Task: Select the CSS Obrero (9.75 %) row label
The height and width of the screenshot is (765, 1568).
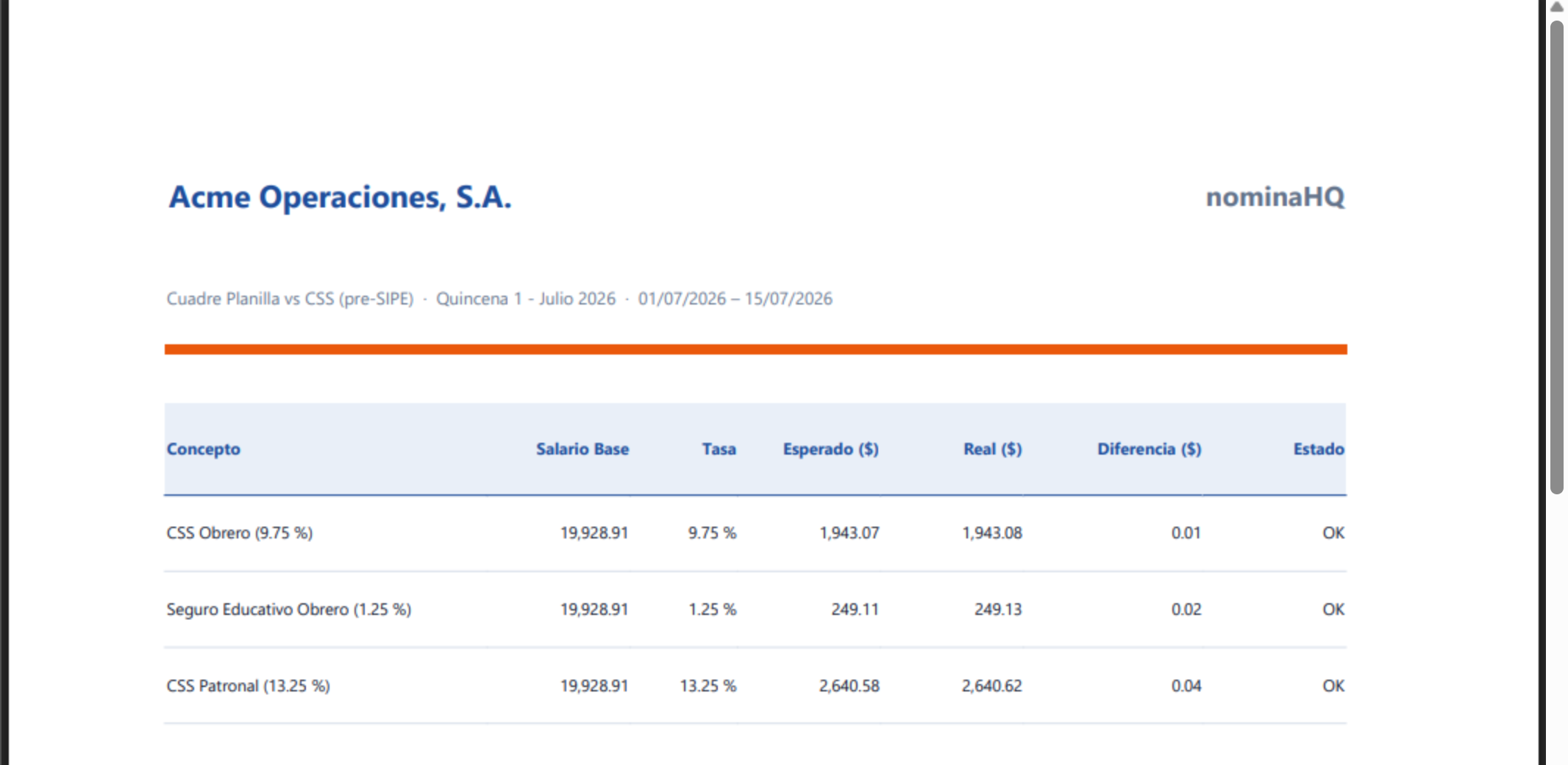Action: click(x=240, y=533)
